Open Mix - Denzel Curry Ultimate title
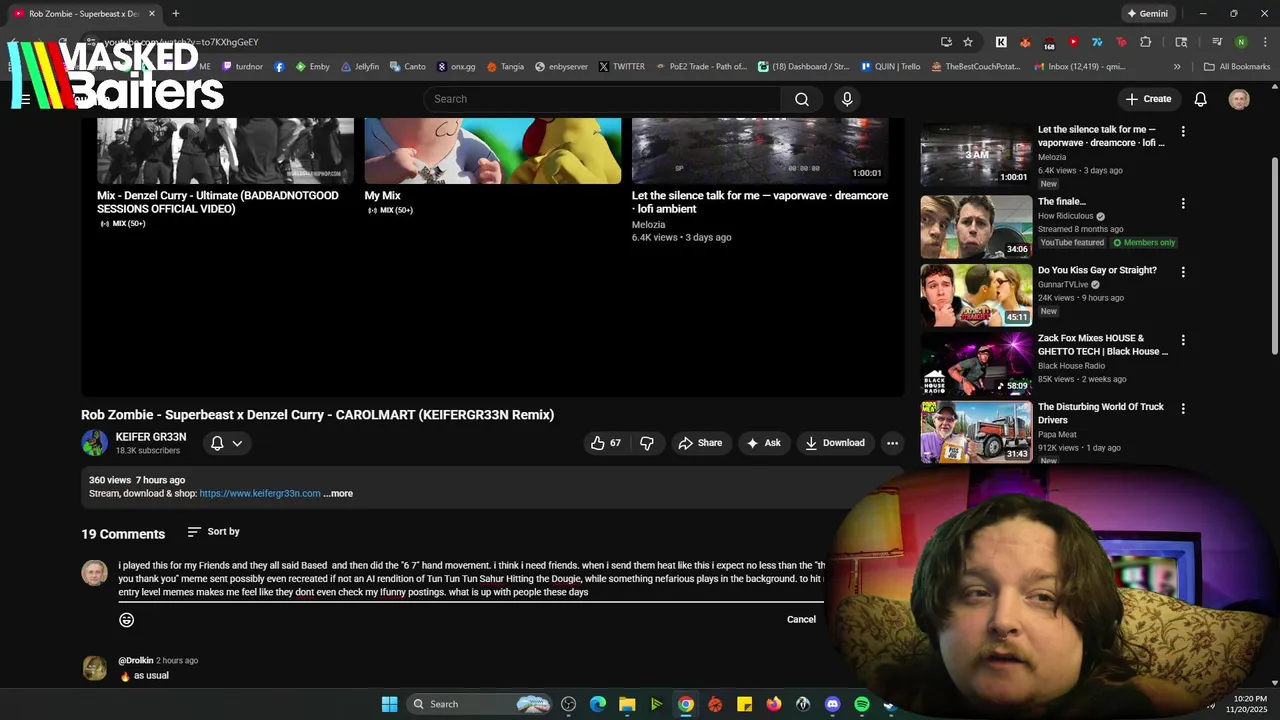Screen dimensions: 1280x720 click(218, 202)
